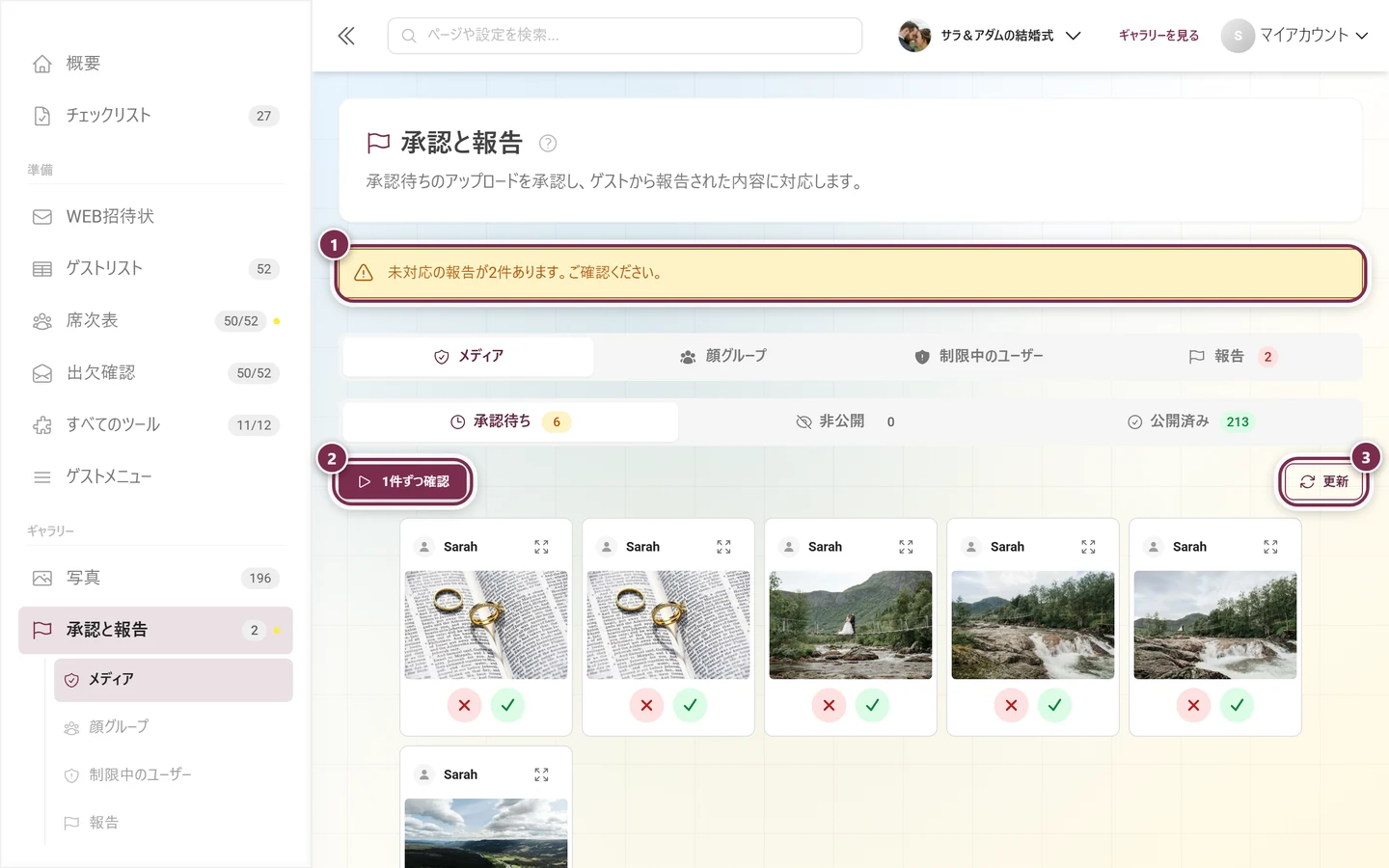Screen dimensions: 1389x868
Task: Open 写真 gallery in the sidebar
Action: [x=155, y=579]
